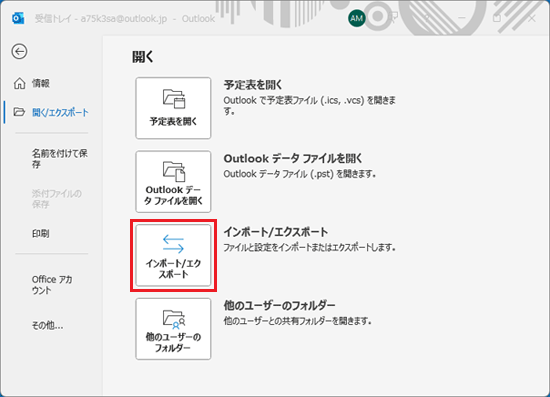Click the calendar-folder icon in the 予定表を開く tile

pos(174,99)
